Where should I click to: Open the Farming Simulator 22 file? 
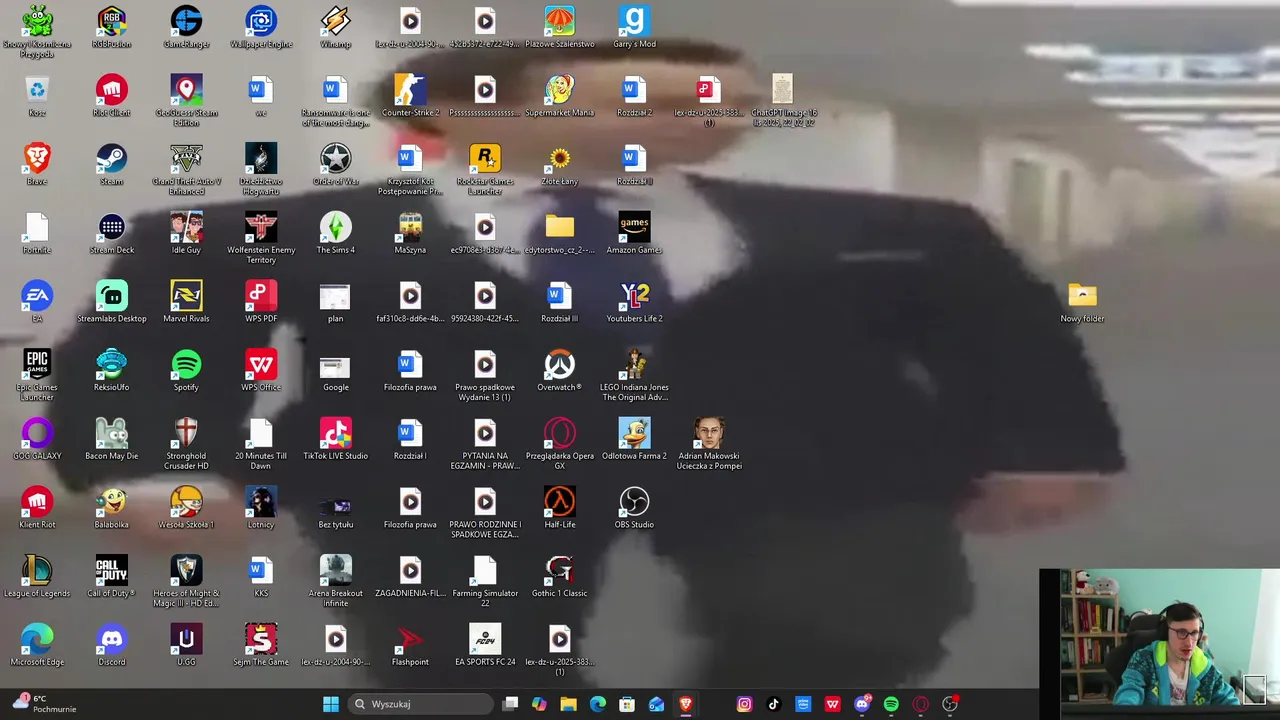tap(485, 581)
